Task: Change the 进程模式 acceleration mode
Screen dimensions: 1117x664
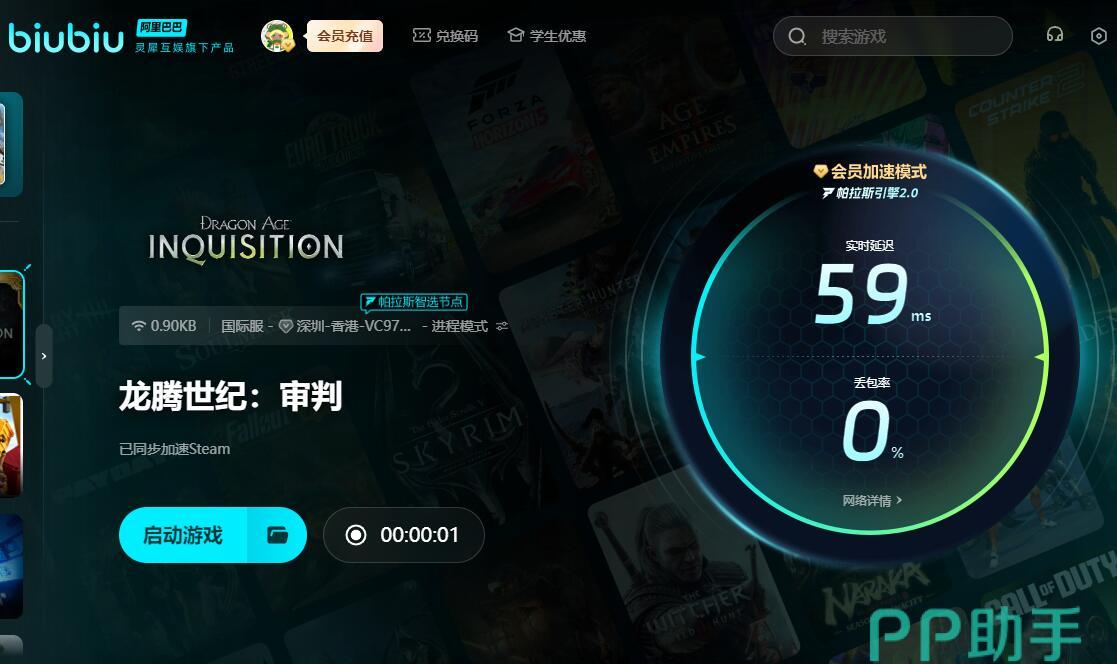Action: pos(459,326)
